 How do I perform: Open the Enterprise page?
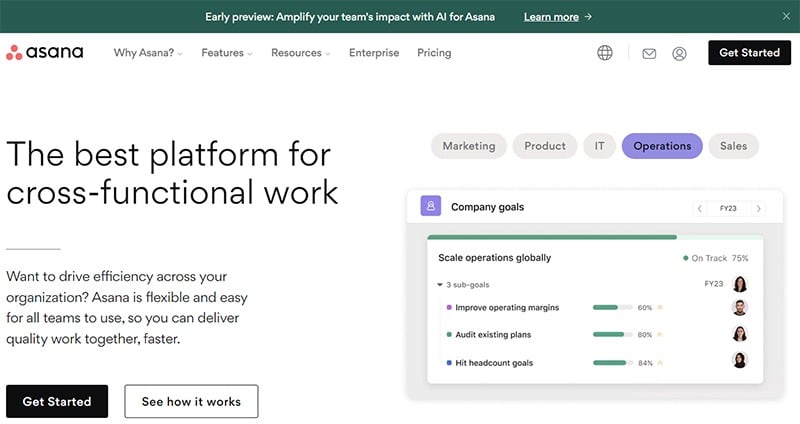click(x=374, y=53)
